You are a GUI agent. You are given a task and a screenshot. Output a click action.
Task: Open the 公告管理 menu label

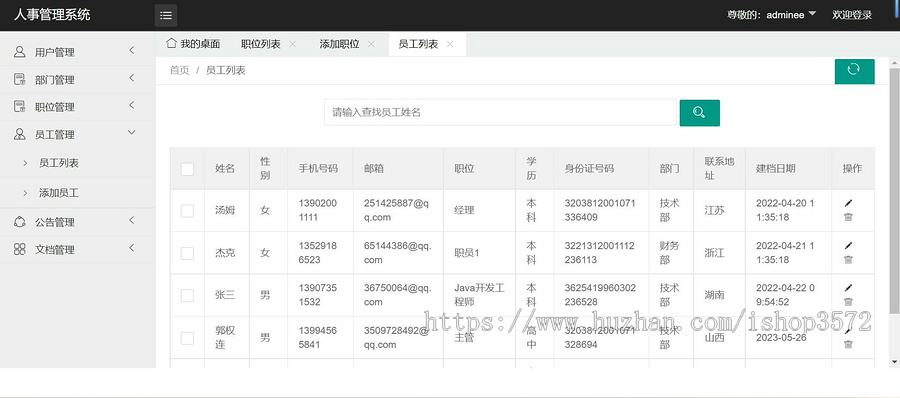click(55, 222)
